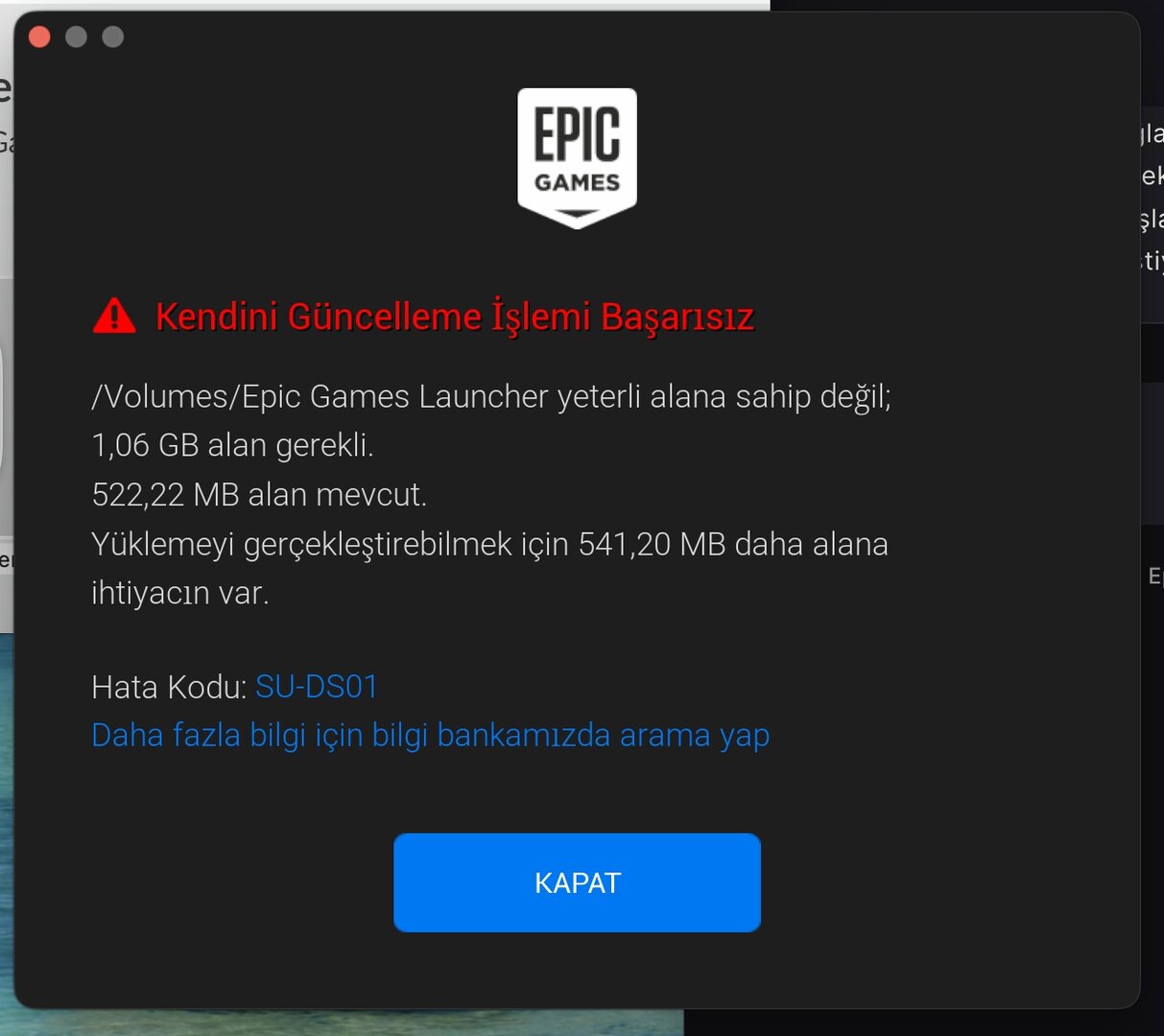Click the red warning triangle icon

[x=114, y=316]
